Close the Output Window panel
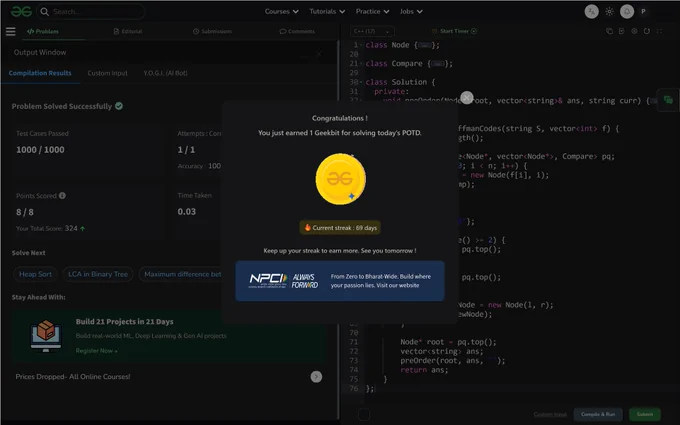Viewport: 680px width, 425px height. [x=319, y=54]
